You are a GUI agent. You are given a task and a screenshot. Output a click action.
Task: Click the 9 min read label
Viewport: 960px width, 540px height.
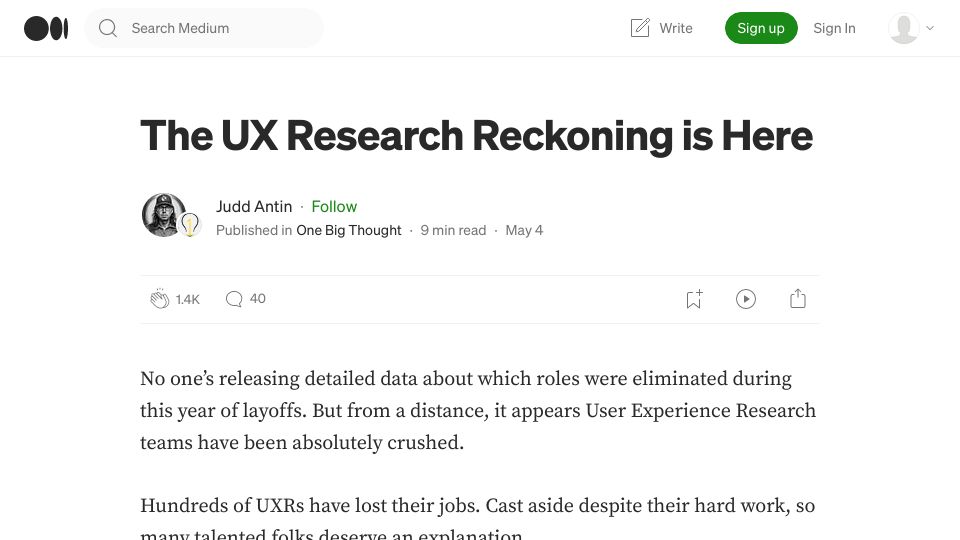(x=453, y=230)
